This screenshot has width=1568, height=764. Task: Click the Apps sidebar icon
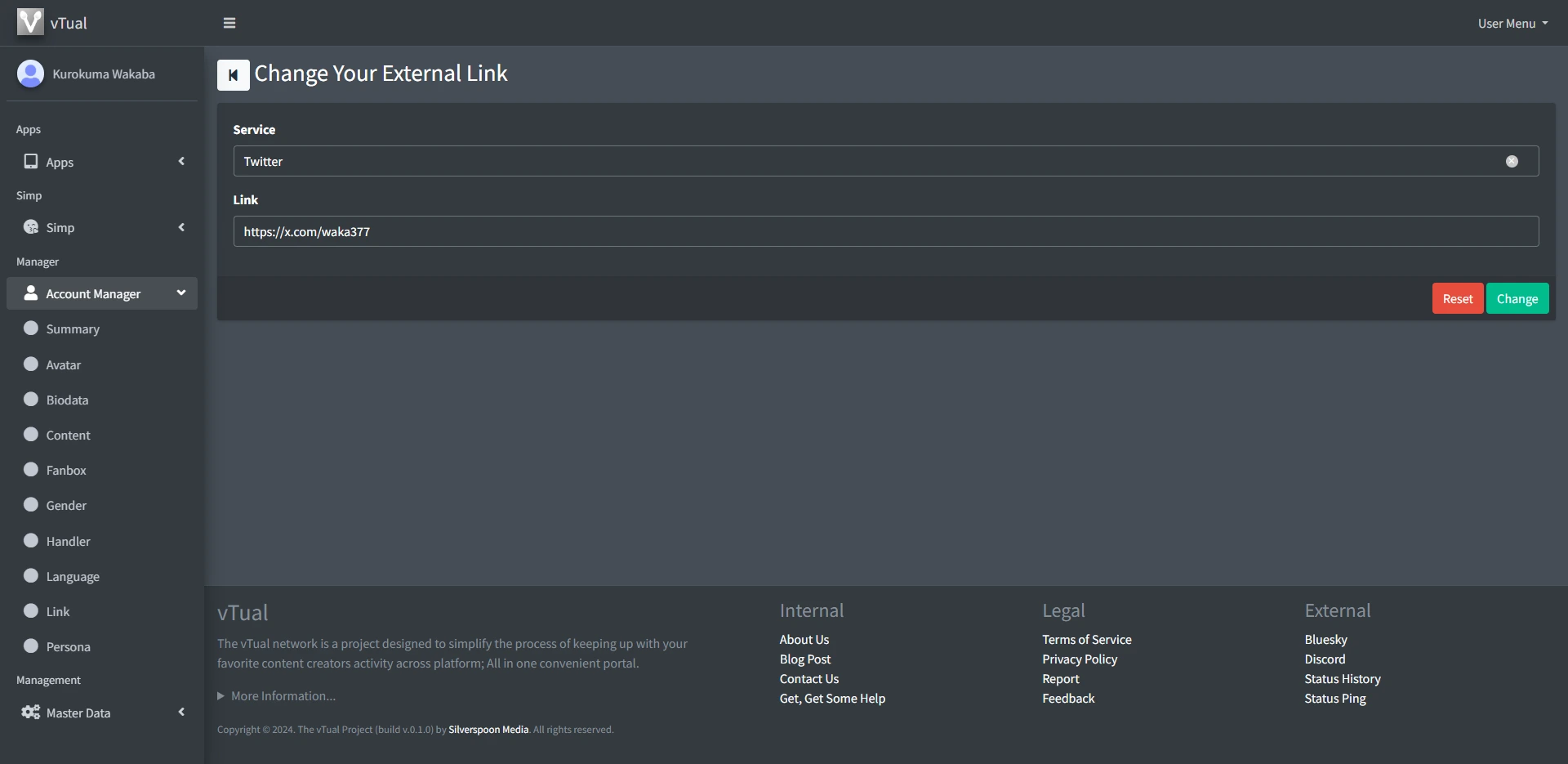[x=31, y=162]
